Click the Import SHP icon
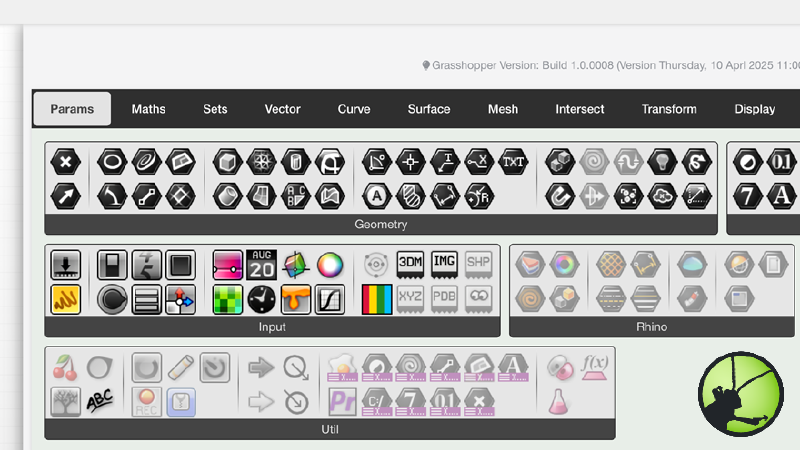 pos(479,265)
